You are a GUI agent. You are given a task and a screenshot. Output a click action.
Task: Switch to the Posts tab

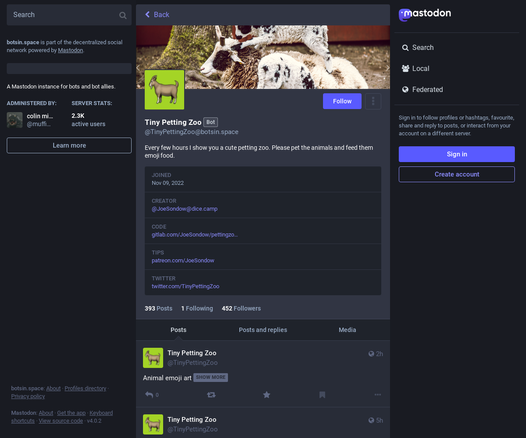(178, 330)
